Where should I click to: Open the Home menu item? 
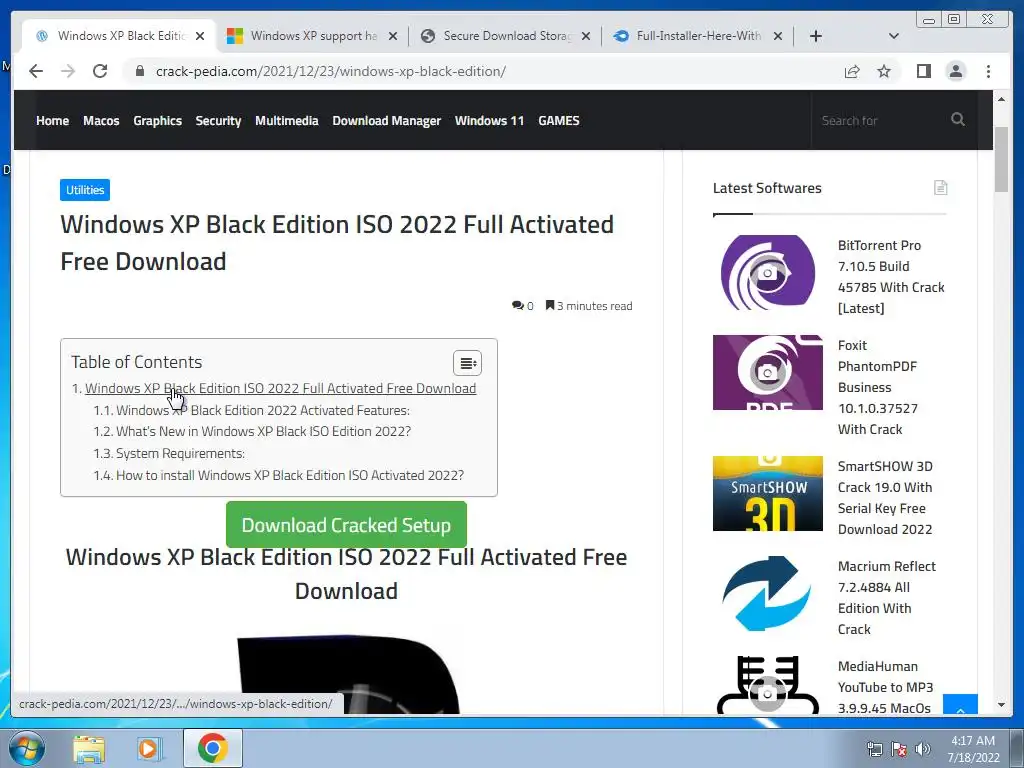(x=52, y=120)
